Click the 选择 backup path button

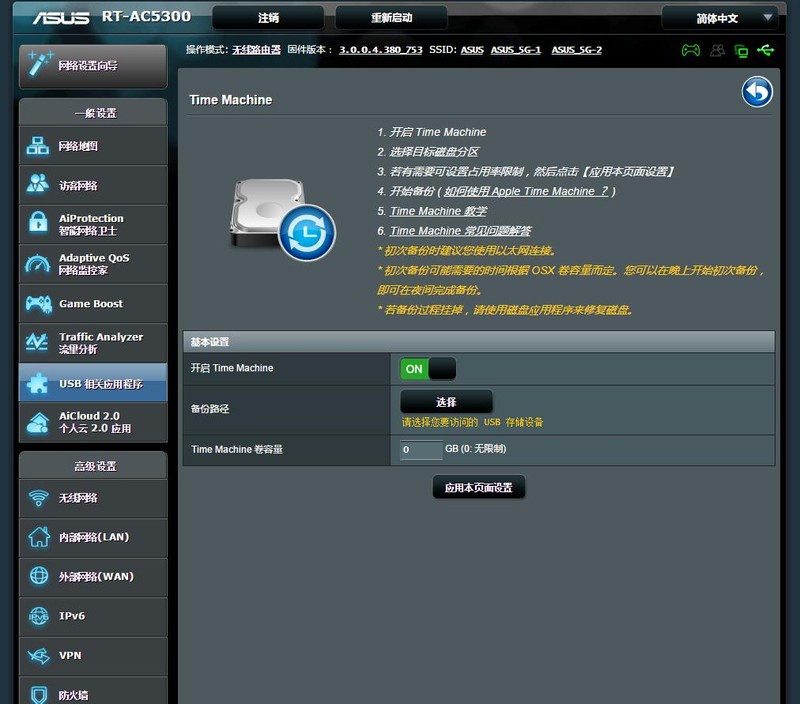click(446, 402)
